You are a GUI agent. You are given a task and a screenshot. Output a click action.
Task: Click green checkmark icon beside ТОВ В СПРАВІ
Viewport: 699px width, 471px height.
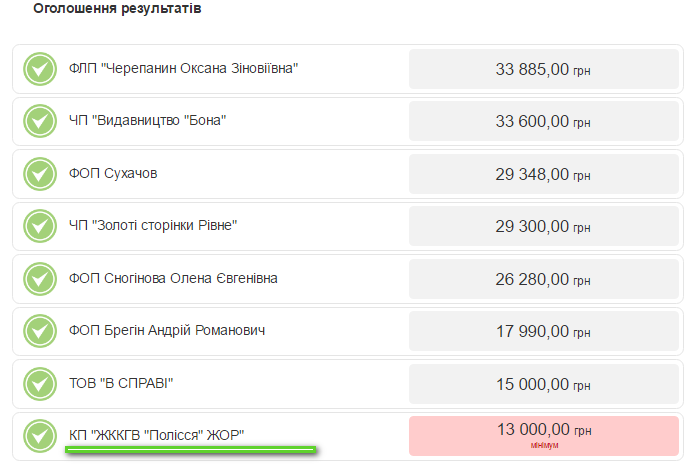pyautogui.click(x=39, y=383)
